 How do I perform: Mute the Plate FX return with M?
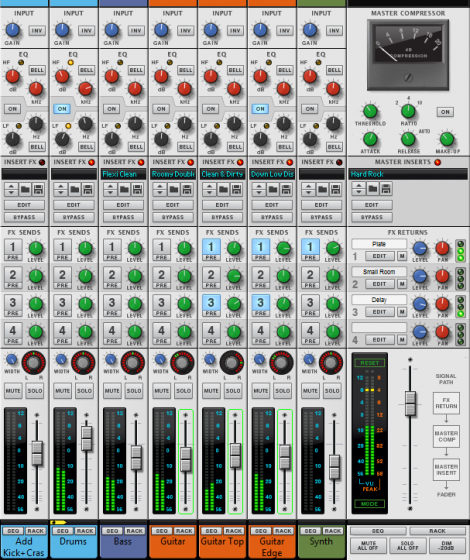(402, 256)
